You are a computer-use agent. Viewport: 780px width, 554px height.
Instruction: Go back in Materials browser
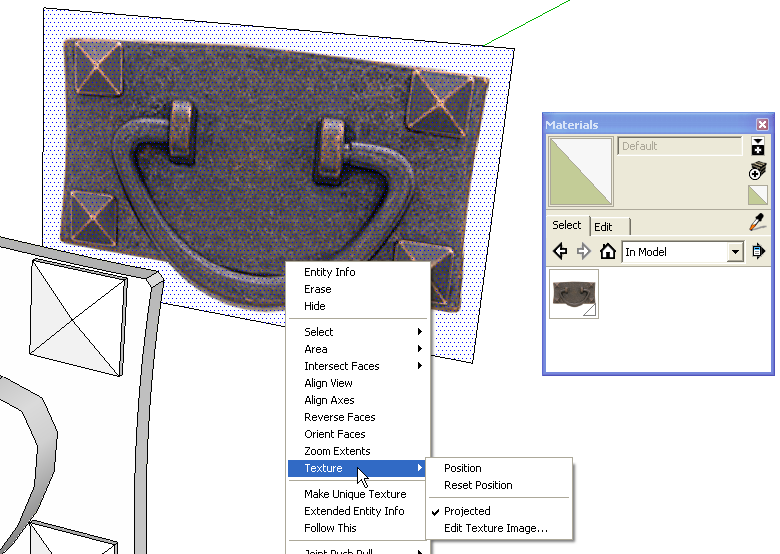point(560,251)
